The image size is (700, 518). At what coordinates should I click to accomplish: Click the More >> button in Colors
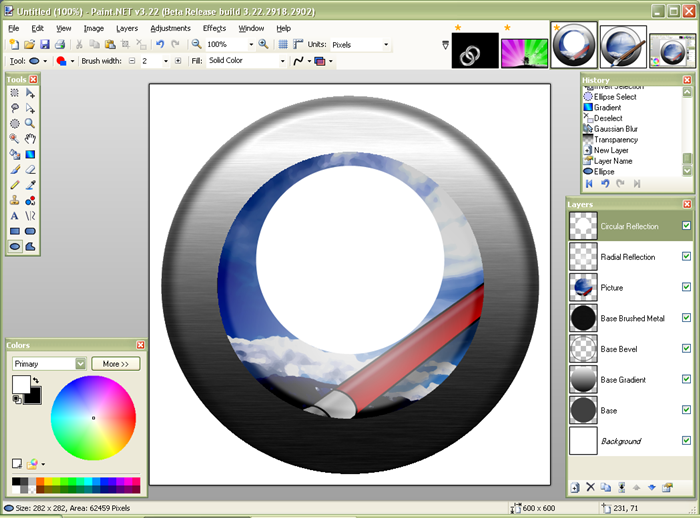tap(116, 364)
